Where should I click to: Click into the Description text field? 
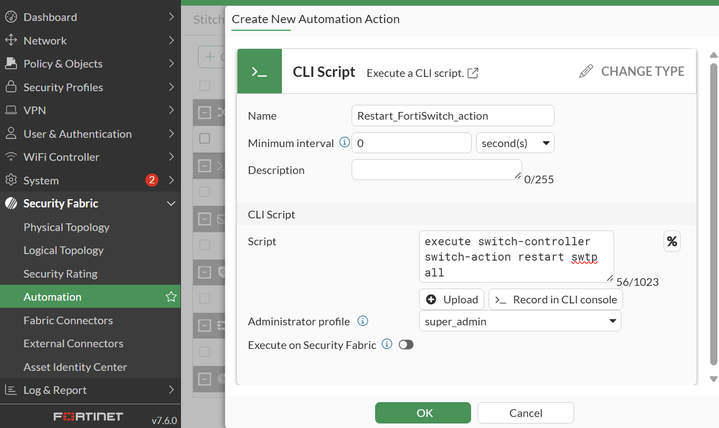click(436, 170)
